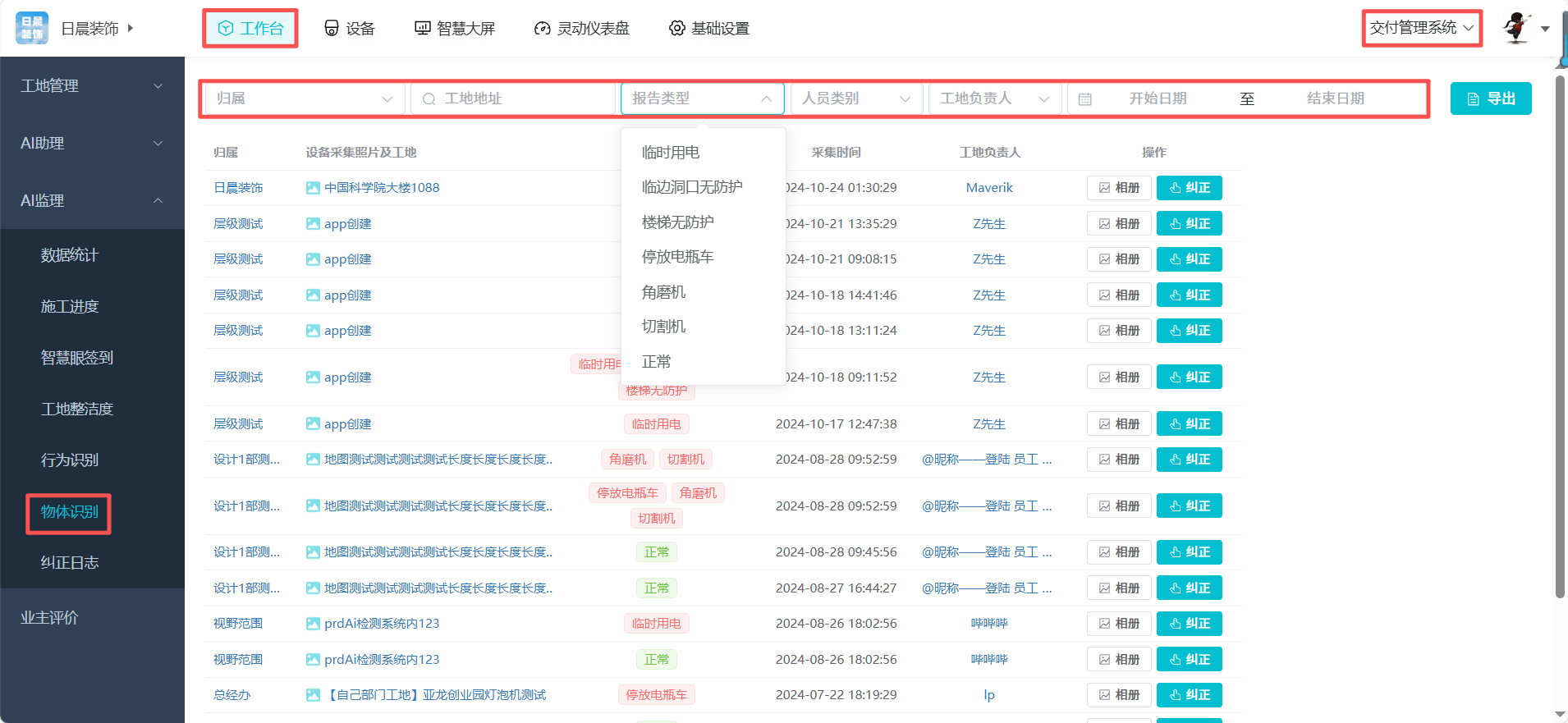Click image icon beside 中国科学院大楼1088
The width and height of the screenshot is (1568, 723).
(x=313, y=188)
